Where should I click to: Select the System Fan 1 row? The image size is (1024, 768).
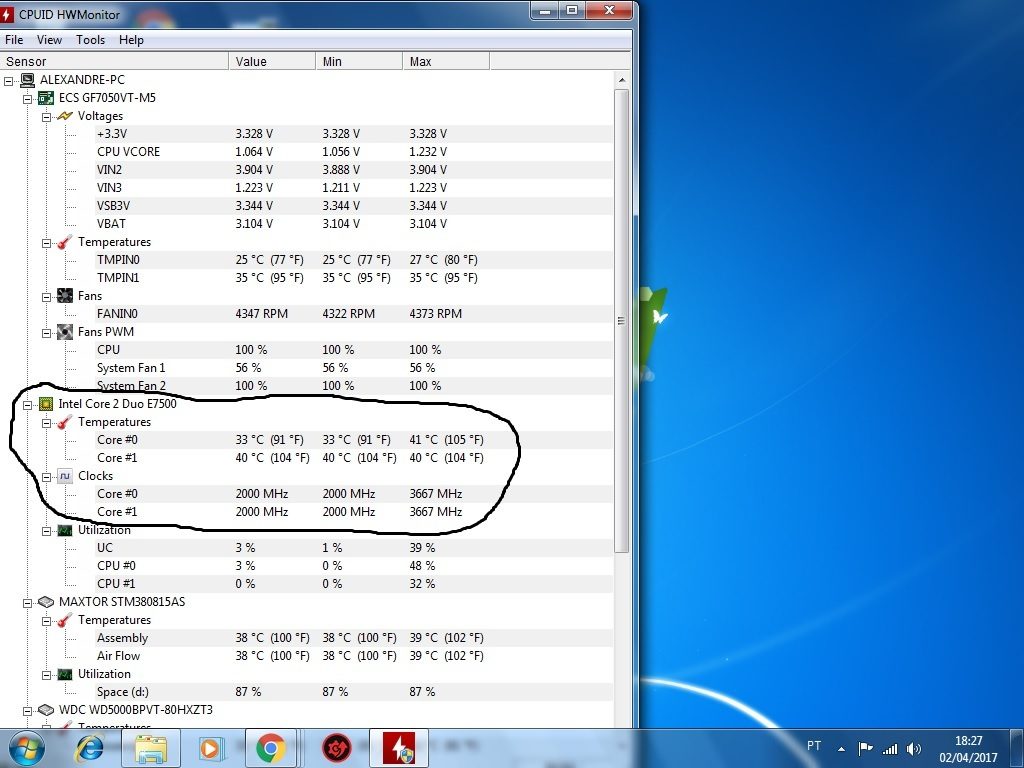click(x=353, y=368)
